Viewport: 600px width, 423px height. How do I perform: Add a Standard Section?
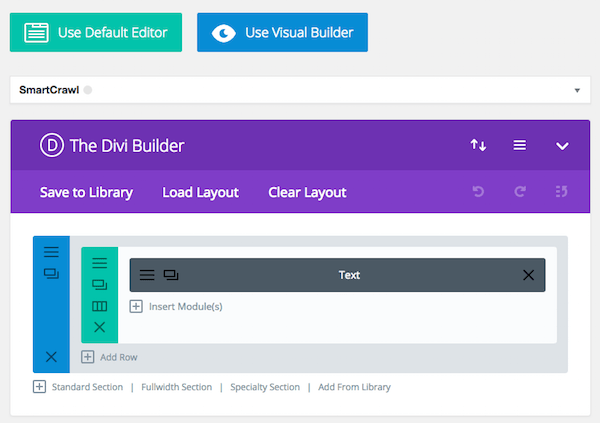pyautogui.click(x=87, y=387)
